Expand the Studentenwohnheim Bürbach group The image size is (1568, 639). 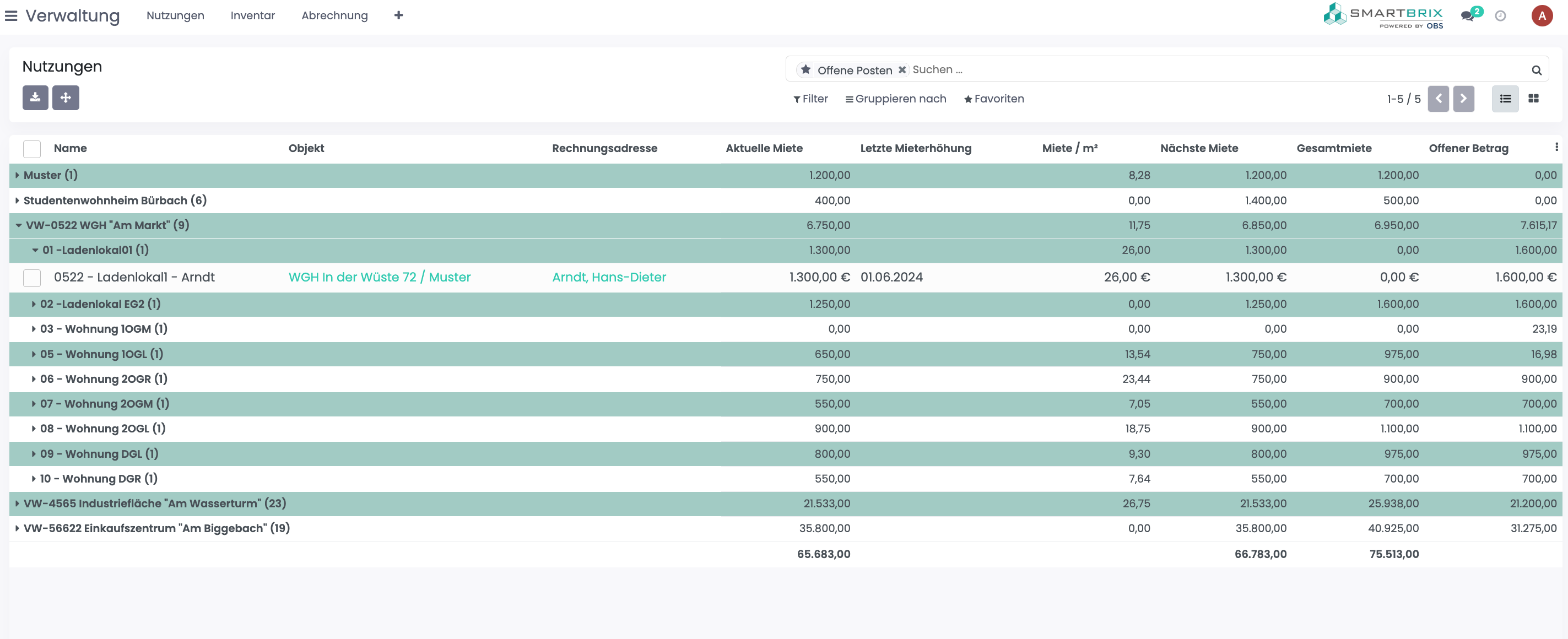point(18,200)
